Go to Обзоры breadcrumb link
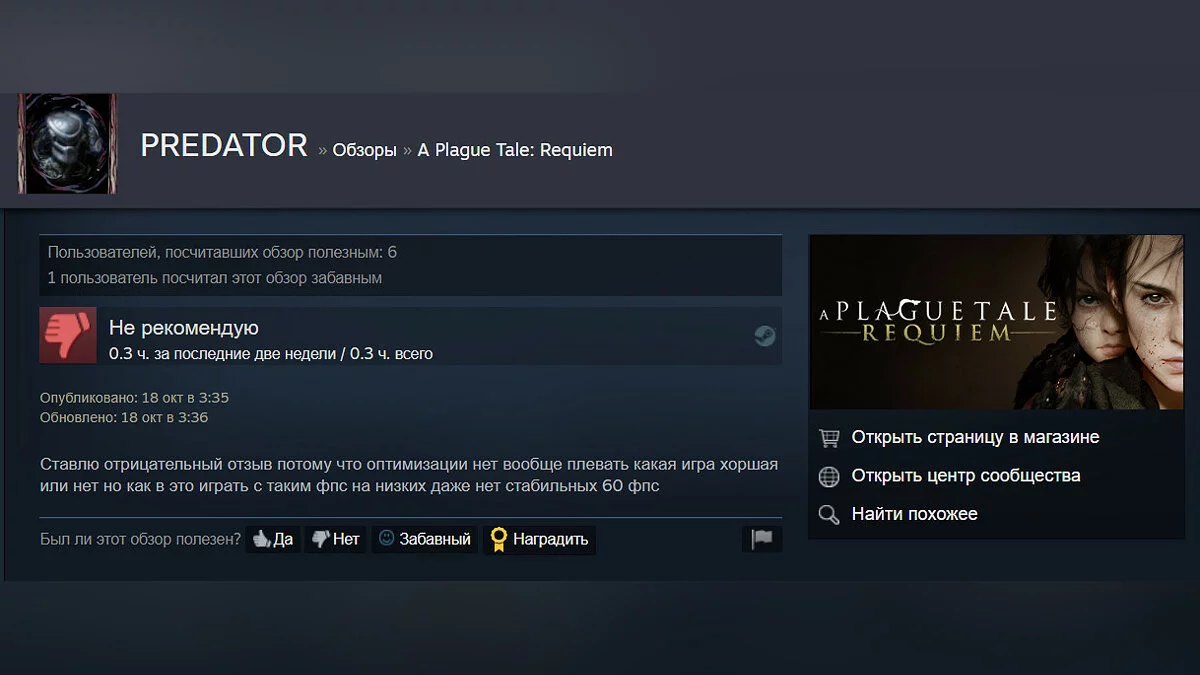1200x675 pixels. [x=364, y=150]
